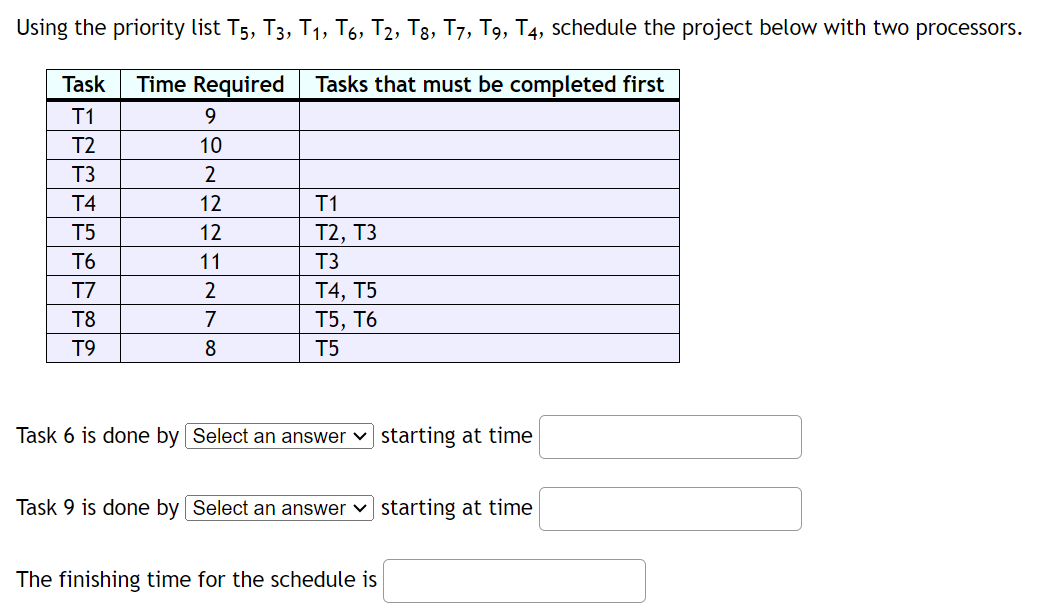Select the T5 row in the table

point(83,232)
